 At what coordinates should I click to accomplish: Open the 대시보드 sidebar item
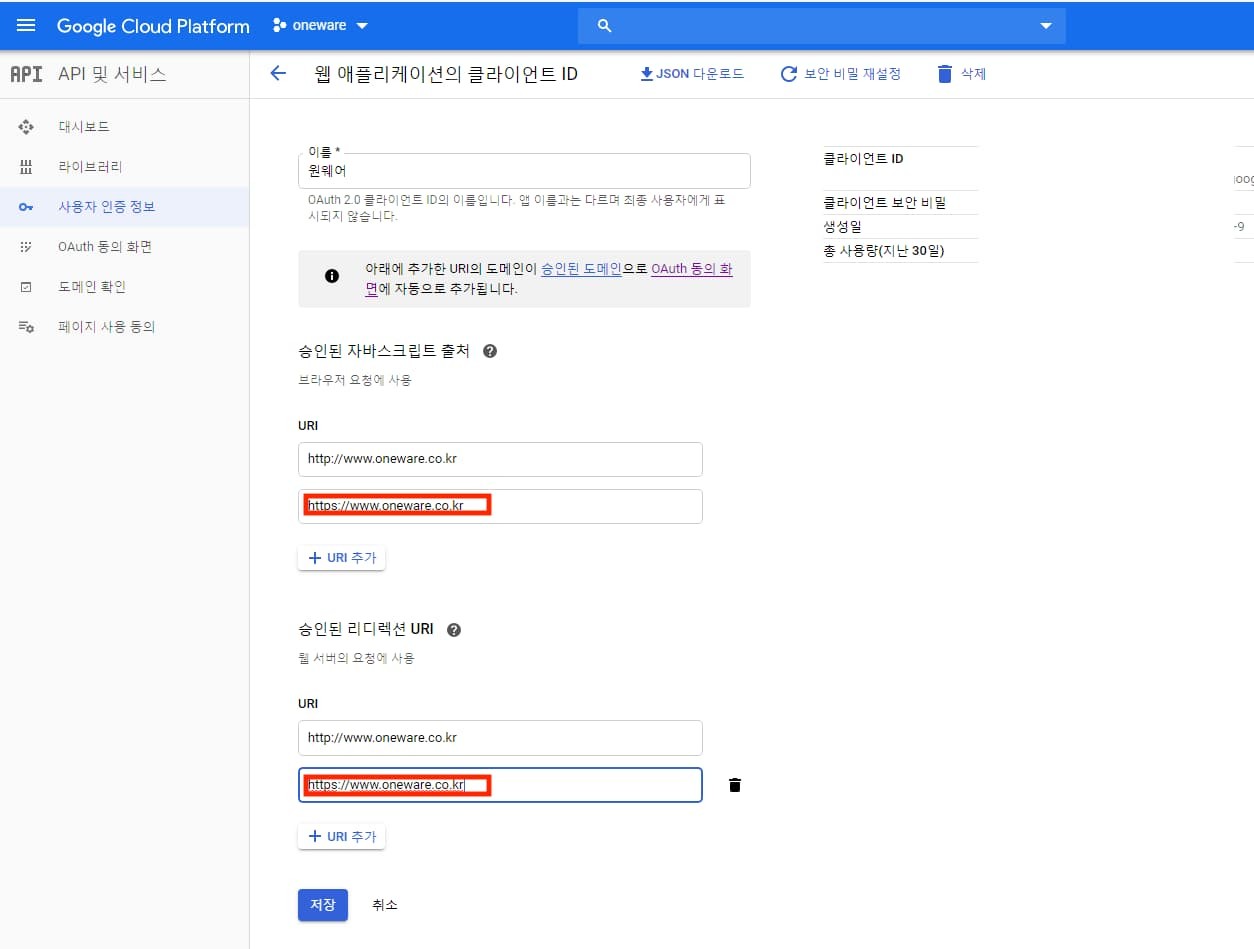point(124,127)
